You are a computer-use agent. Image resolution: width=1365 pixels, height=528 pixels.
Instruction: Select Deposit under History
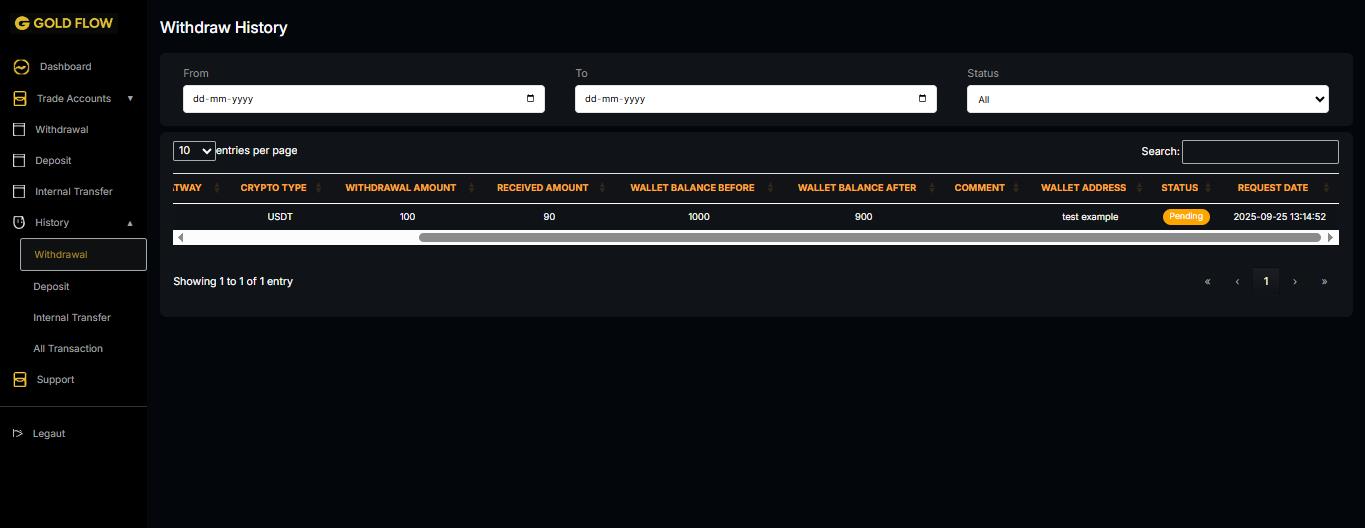coord(51,286)
